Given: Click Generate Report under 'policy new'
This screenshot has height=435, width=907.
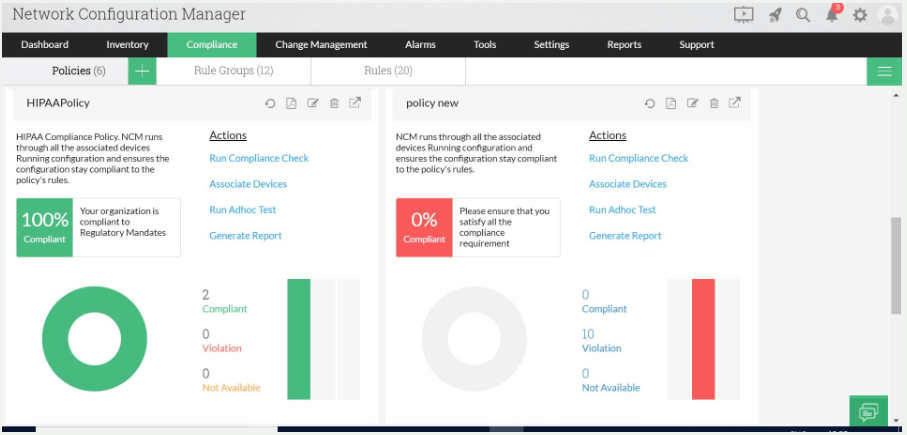Looking at the screenshot, I should coord(625,236).
